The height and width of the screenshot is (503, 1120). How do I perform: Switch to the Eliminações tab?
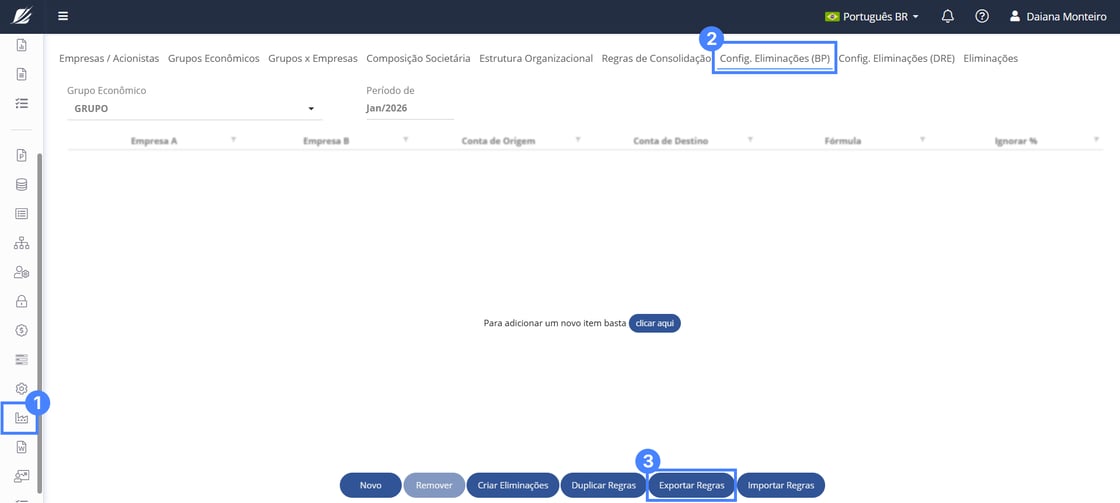tap(991, 59)
